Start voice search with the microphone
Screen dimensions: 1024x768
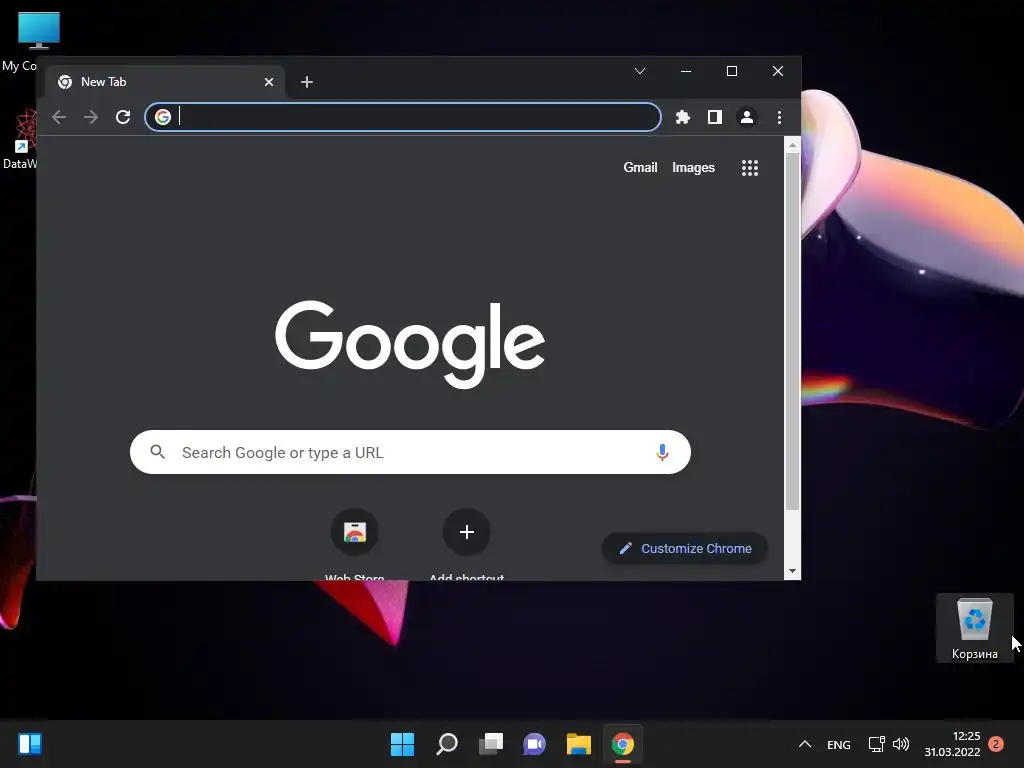(662, 452)
